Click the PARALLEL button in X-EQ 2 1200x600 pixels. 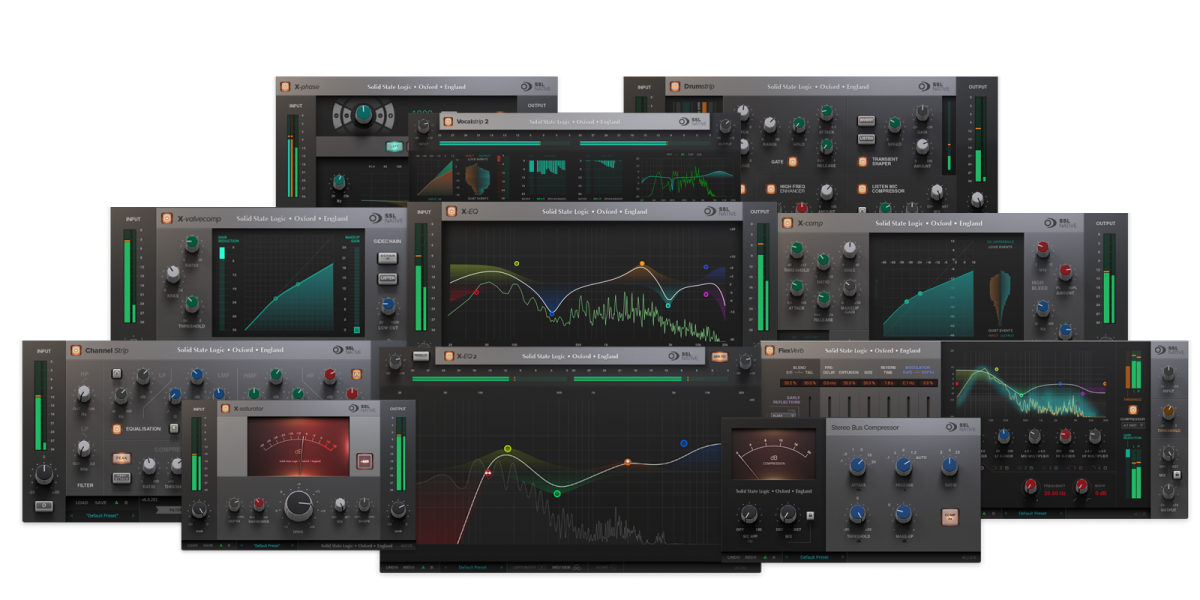[422, 355]
